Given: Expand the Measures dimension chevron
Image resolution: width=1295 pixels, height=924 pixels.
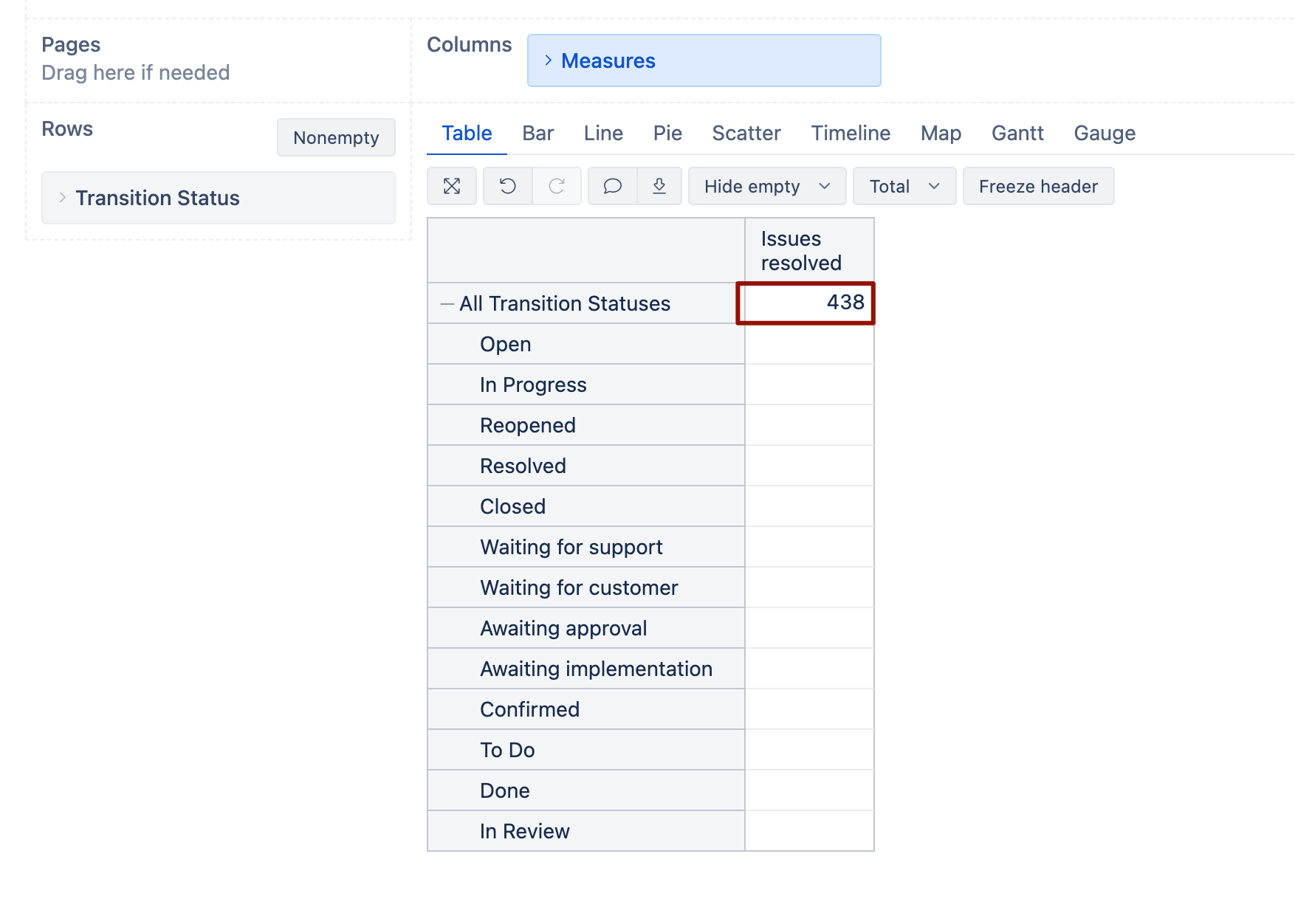Looking at the screenshot, I should (x=549, y=61).
